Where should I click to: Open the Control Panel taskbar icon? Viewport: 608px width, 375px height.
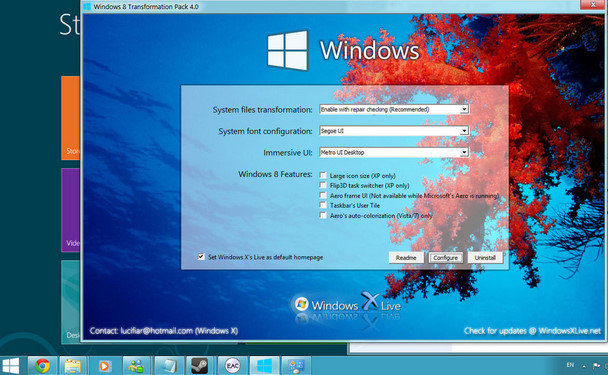pos(296,366)
